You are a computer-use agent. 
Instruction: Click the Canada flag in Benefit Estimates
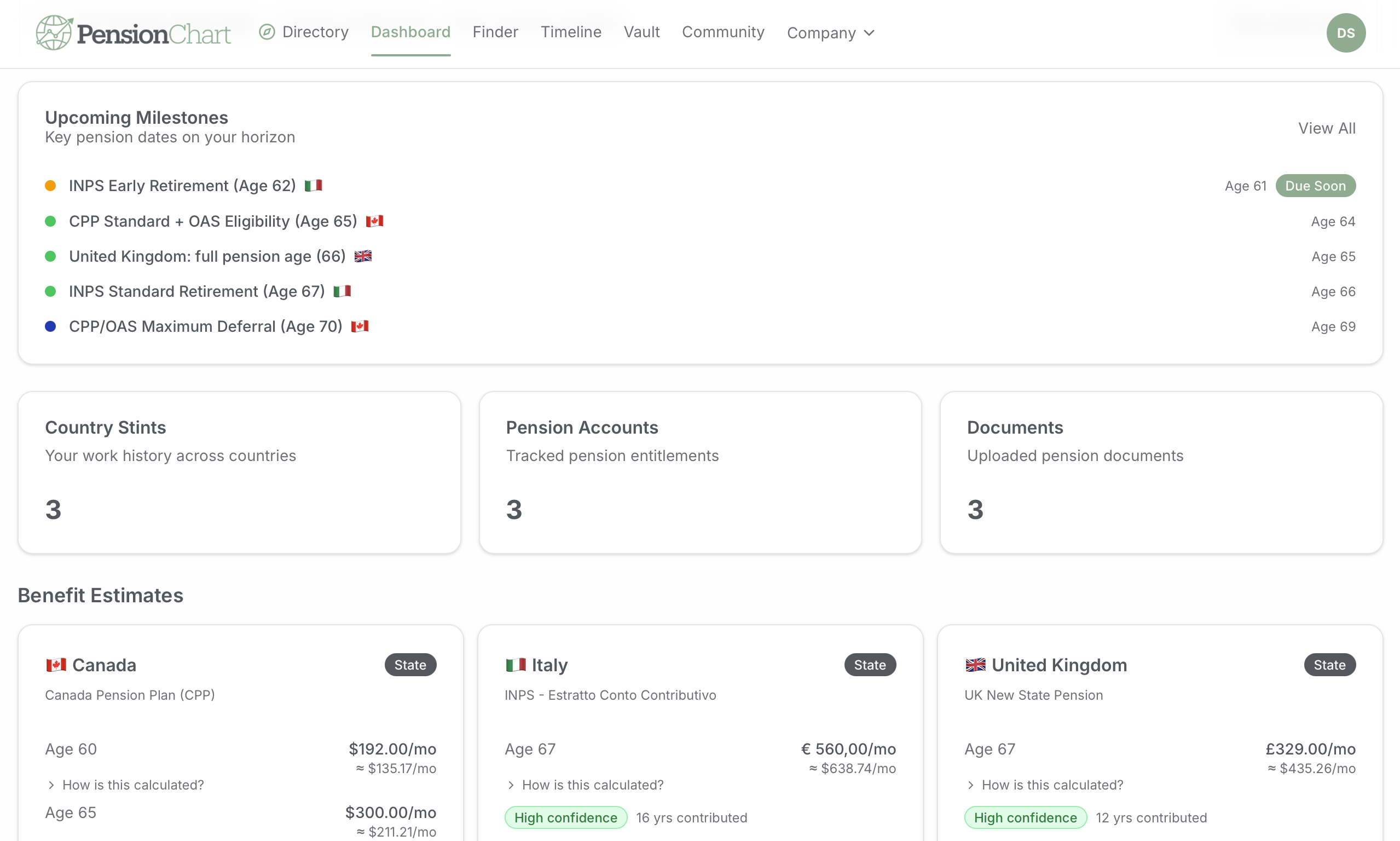coord(56,665)
